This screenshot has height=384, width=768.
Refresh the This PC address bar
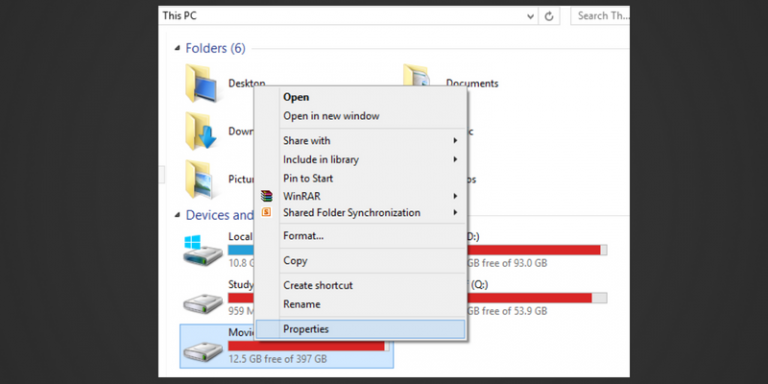pyautogui.click(x=549, y=16)
